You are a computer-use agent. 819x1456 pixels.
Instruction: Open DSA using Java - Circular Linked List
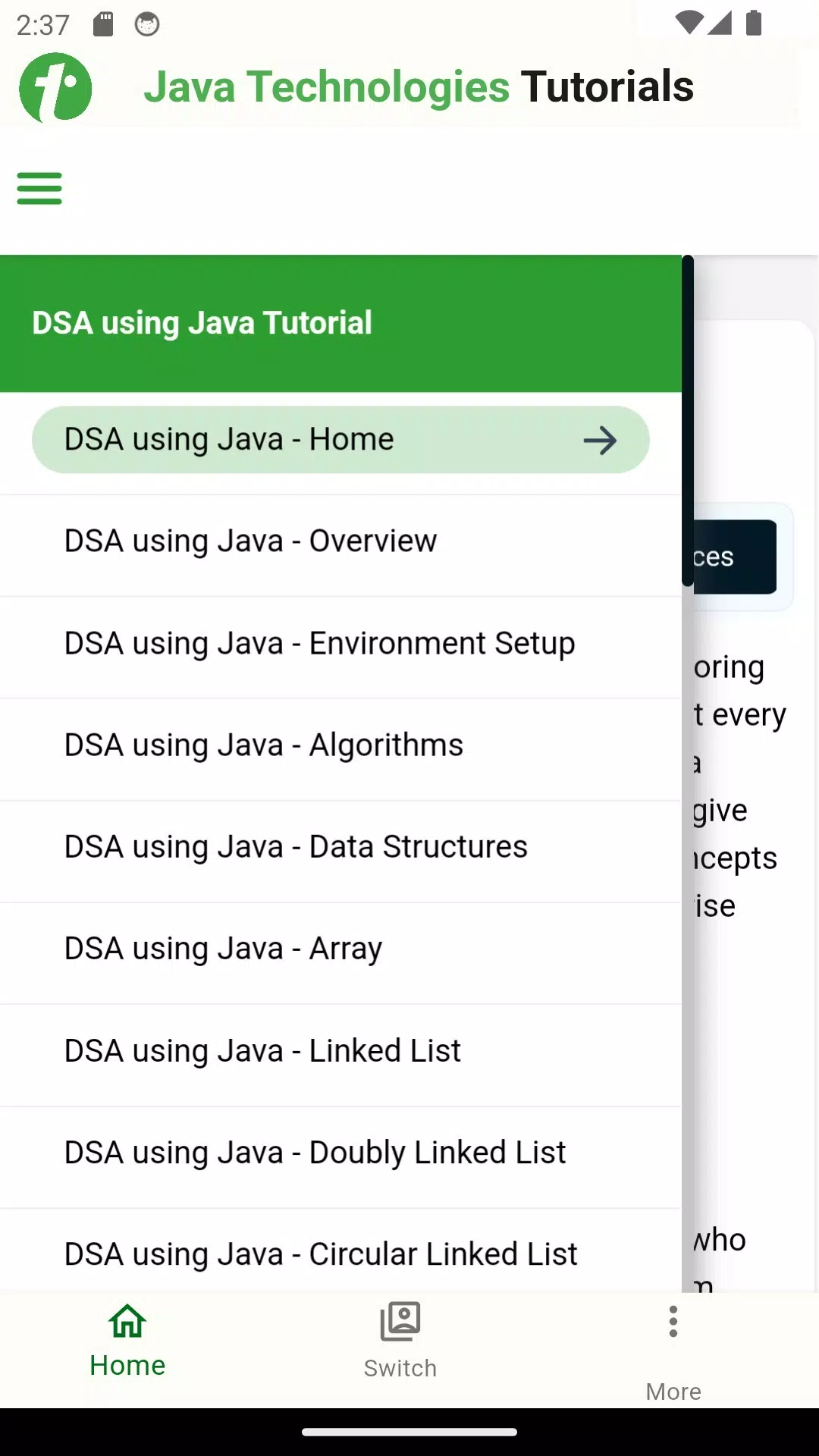coord(340,1251)
